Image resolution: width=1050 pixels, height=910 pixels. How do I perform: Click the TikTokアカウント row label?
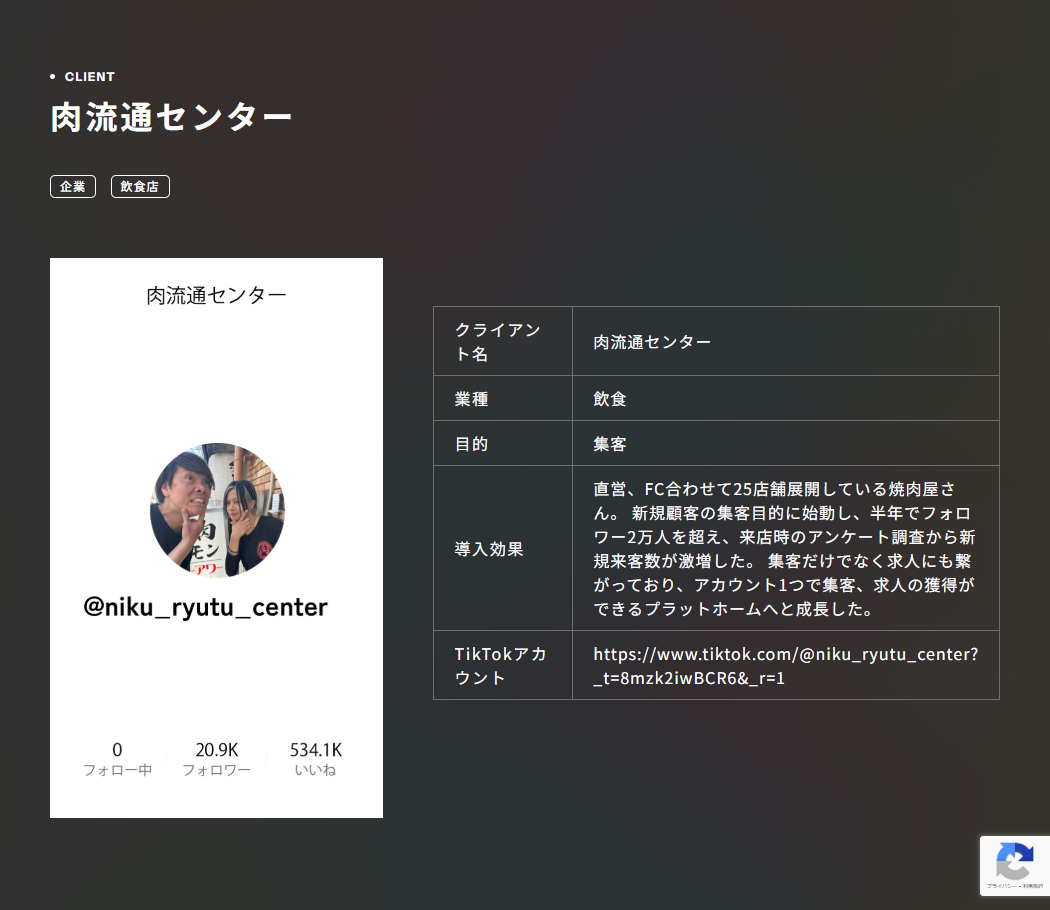pyautogui.click(x=499, y=664)
